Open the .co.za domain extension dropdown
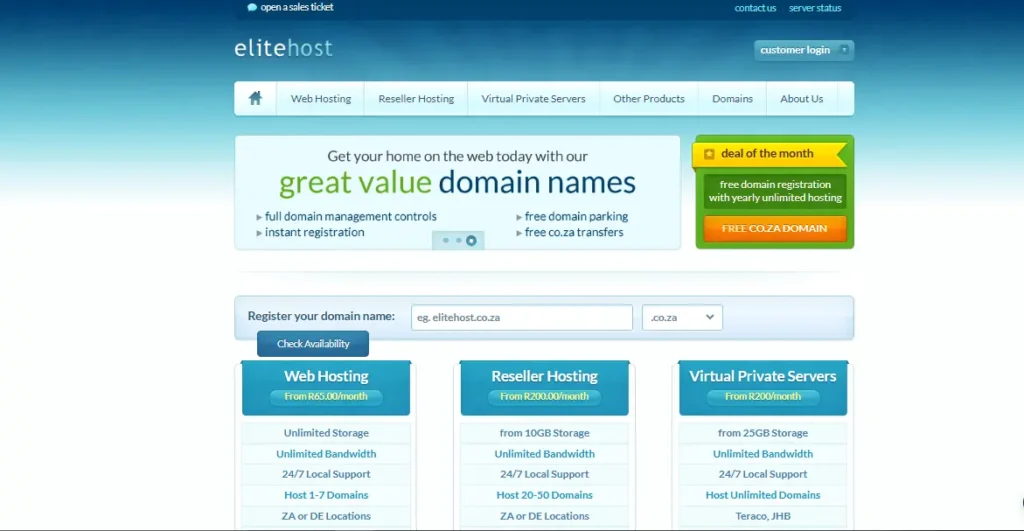Viewport: 1024px width, 531px height. tap(682, 317)
